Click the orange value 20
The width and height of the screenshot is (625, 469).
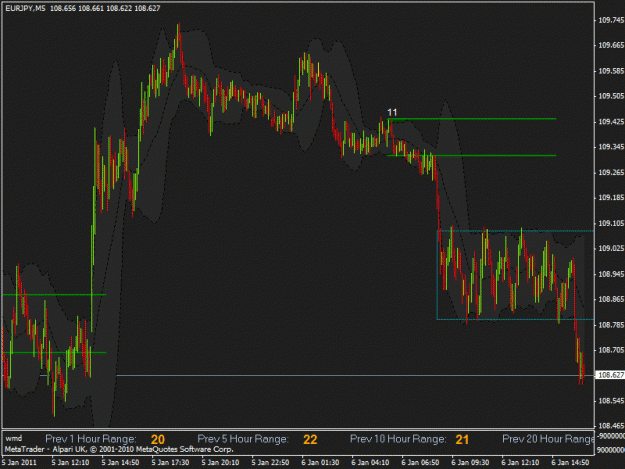coord(158,440)
